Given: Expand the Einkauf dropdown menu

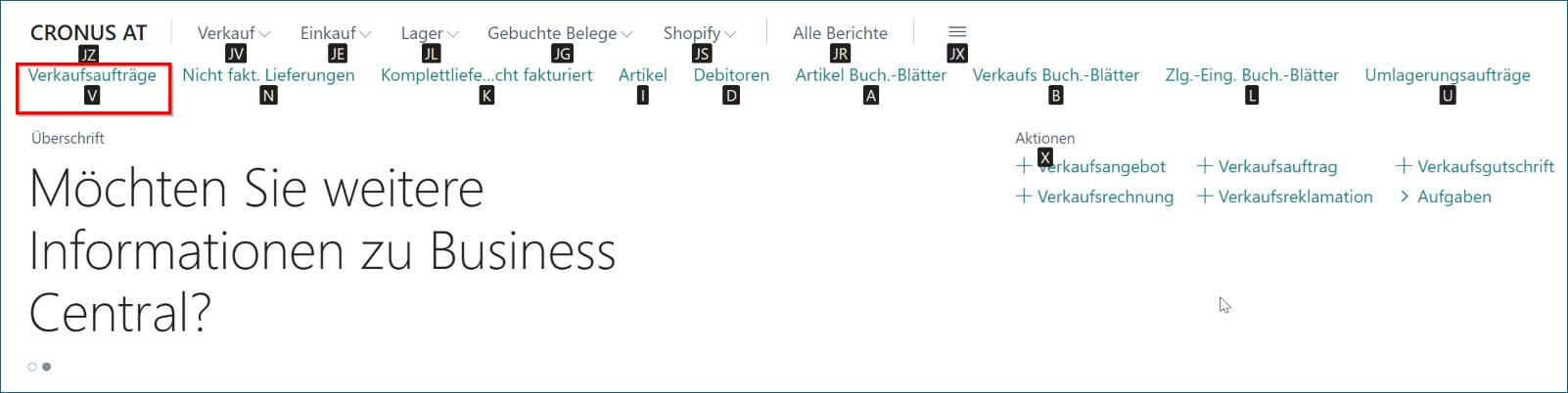Looking at the screenshot, I should tap(336, 33).
